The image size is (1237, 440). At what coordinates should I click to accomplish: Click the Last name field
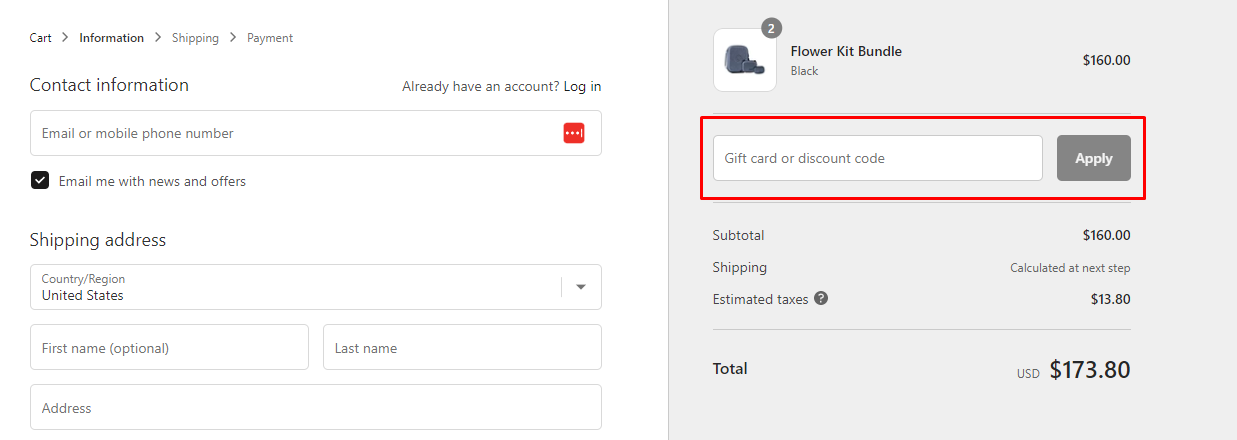tap(462, 348)
